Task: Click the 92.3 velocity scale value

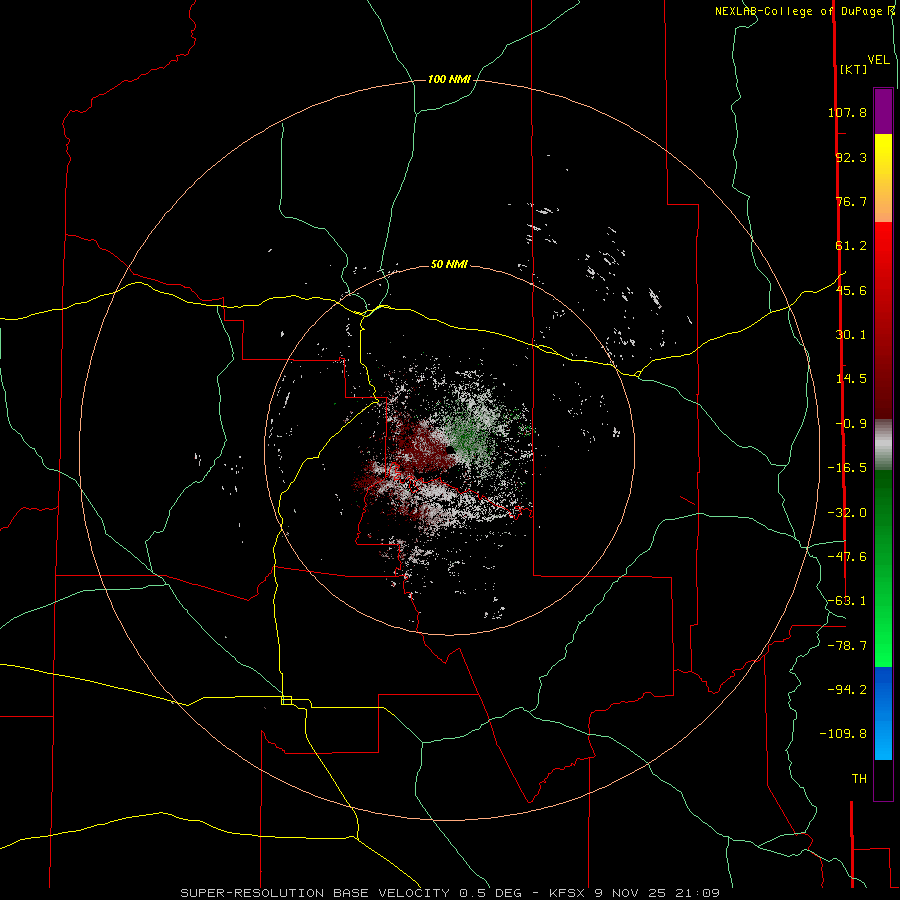Action: click(851, 157)
